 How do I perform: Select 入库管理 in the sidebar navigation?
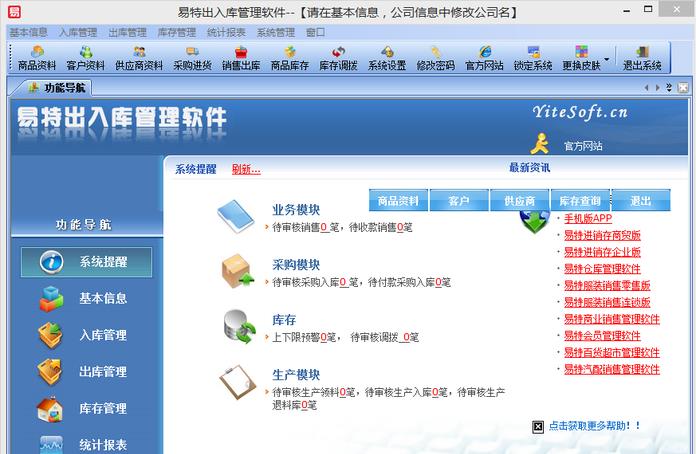point(83,335)
